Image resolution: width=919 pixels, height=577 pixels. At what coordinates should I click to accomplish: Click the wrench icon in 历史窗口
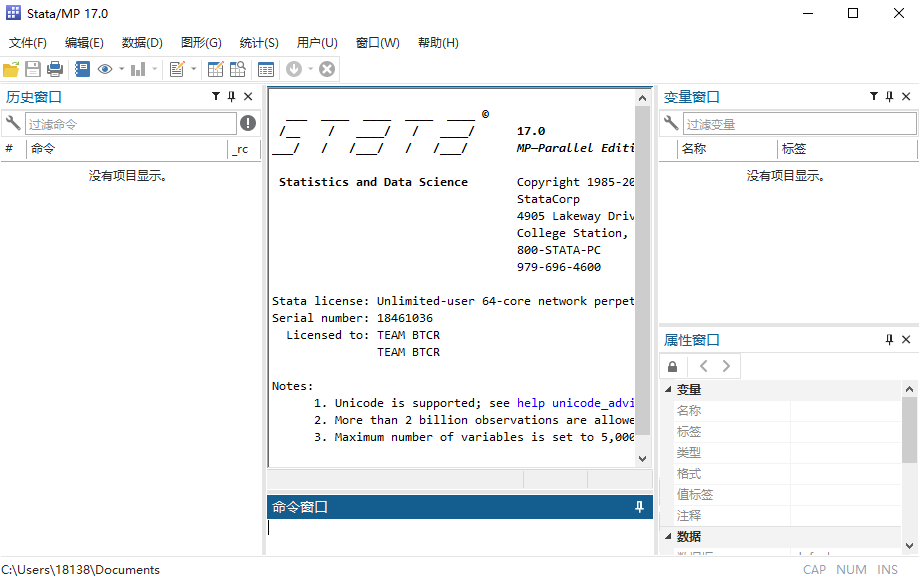click(x=13, y=123)
